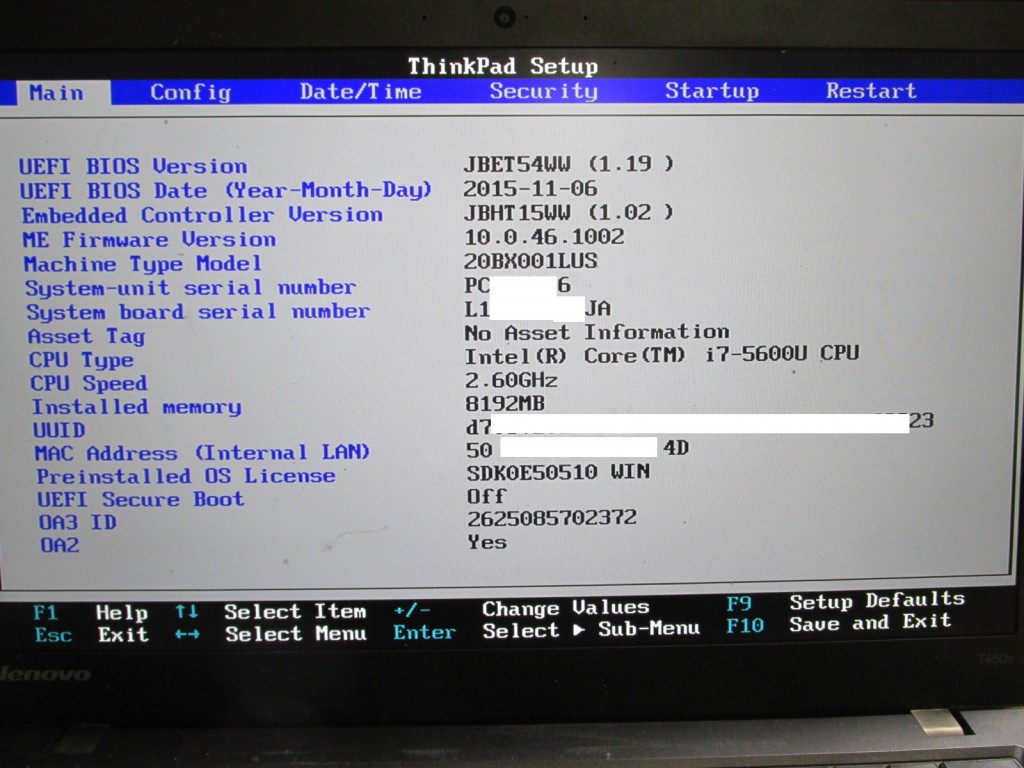
Task: Click the up/down arrows Select Item icon
Action: coord(186,612)
